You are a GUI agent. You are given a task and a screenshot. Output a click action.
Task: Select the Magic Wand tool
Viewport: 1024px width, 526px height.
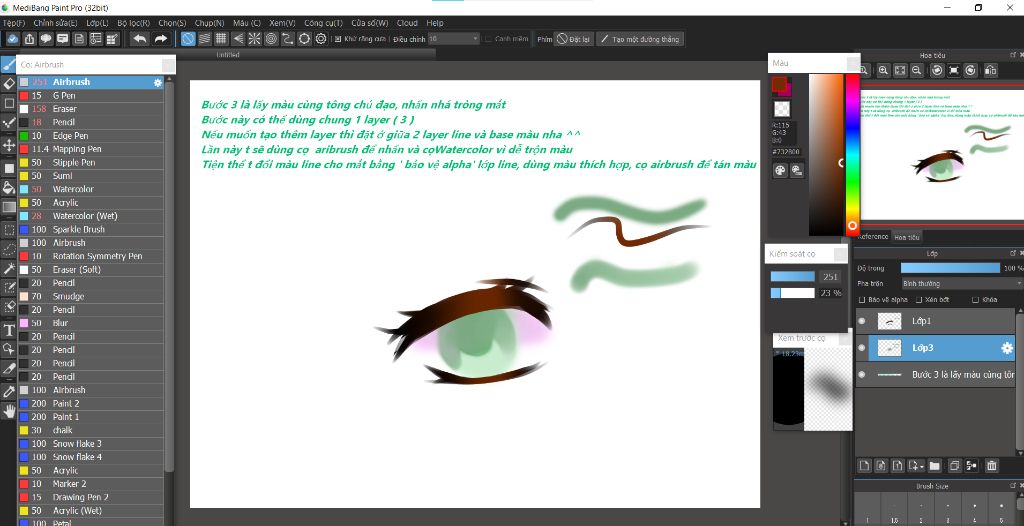click(8, 269)
